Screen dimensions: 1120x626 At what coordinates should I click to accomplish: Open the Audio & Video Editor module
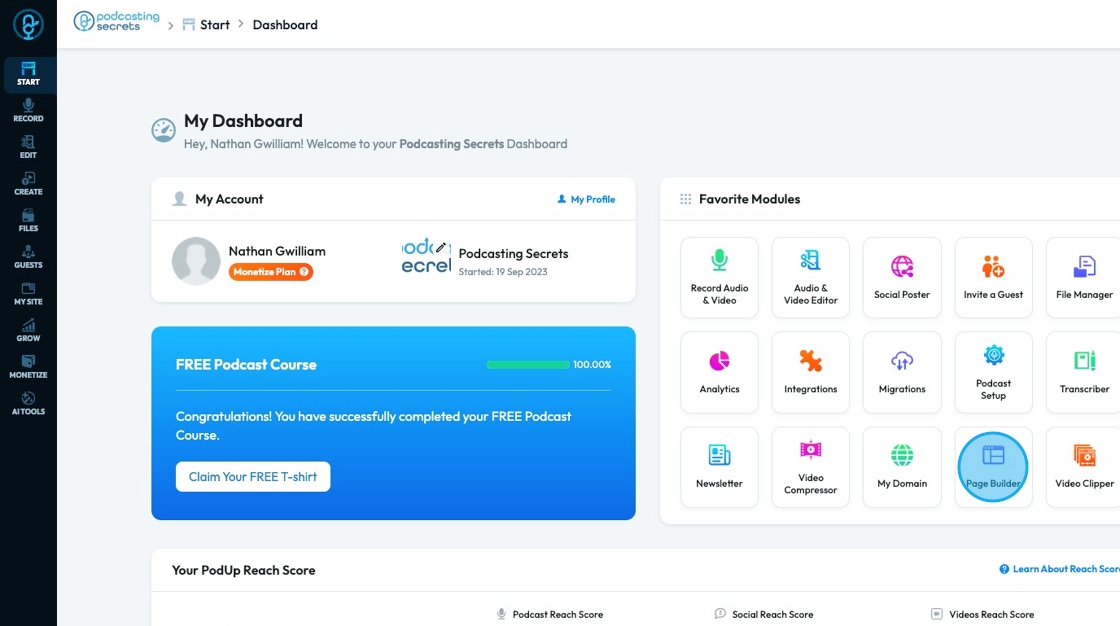[x=811, y=277]
